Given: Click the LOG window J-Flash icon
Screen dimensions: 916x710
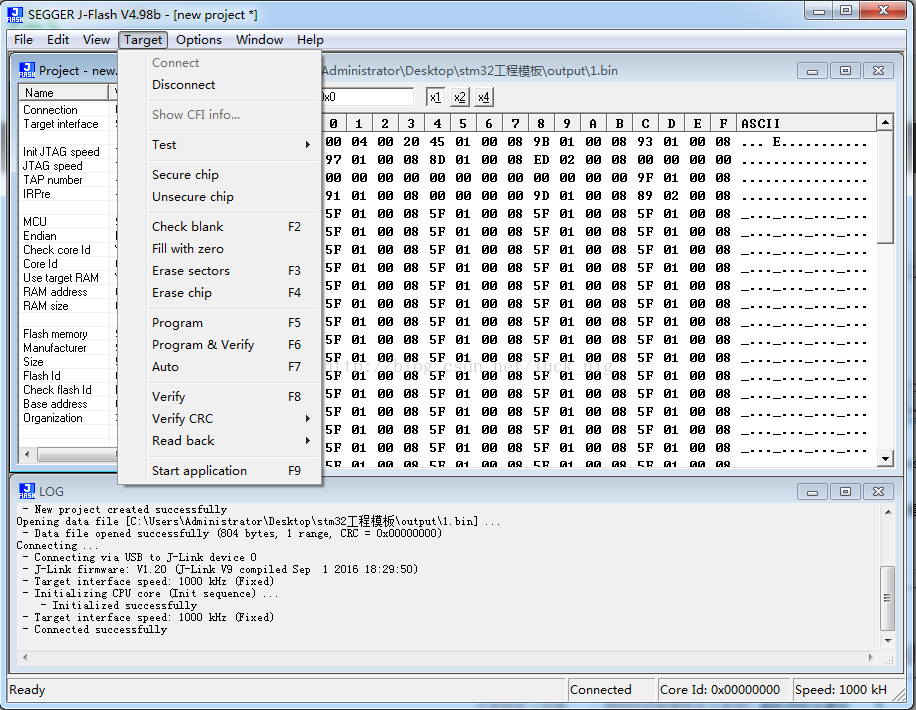Looking at the screenshot, I should click(27, 491).
